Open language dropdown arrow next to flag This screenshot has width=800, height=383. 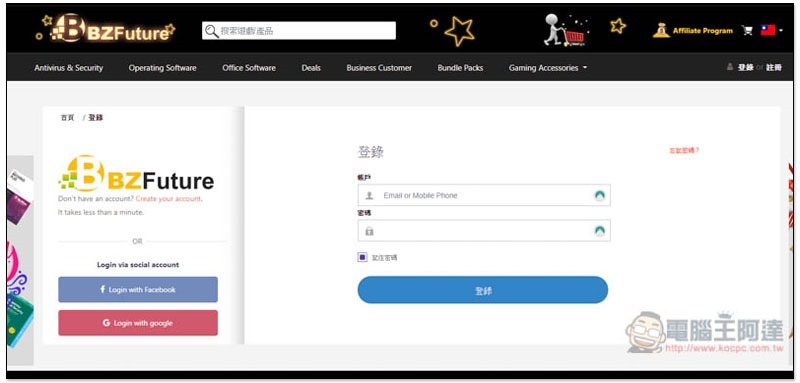[781, 31]
